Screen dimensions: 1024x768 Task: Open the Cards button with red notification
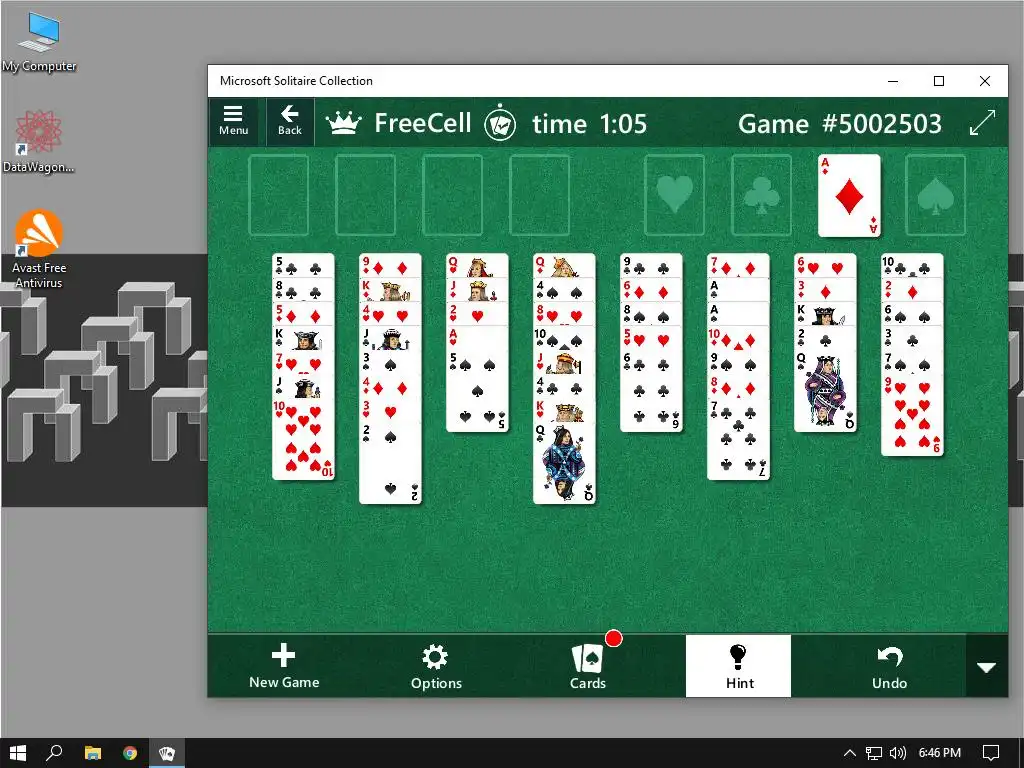(x=588, y=665)
